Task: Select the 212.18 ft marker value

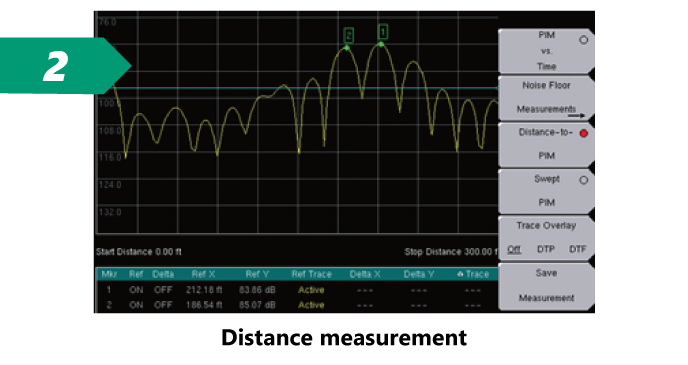Action: tap(204, 290)
